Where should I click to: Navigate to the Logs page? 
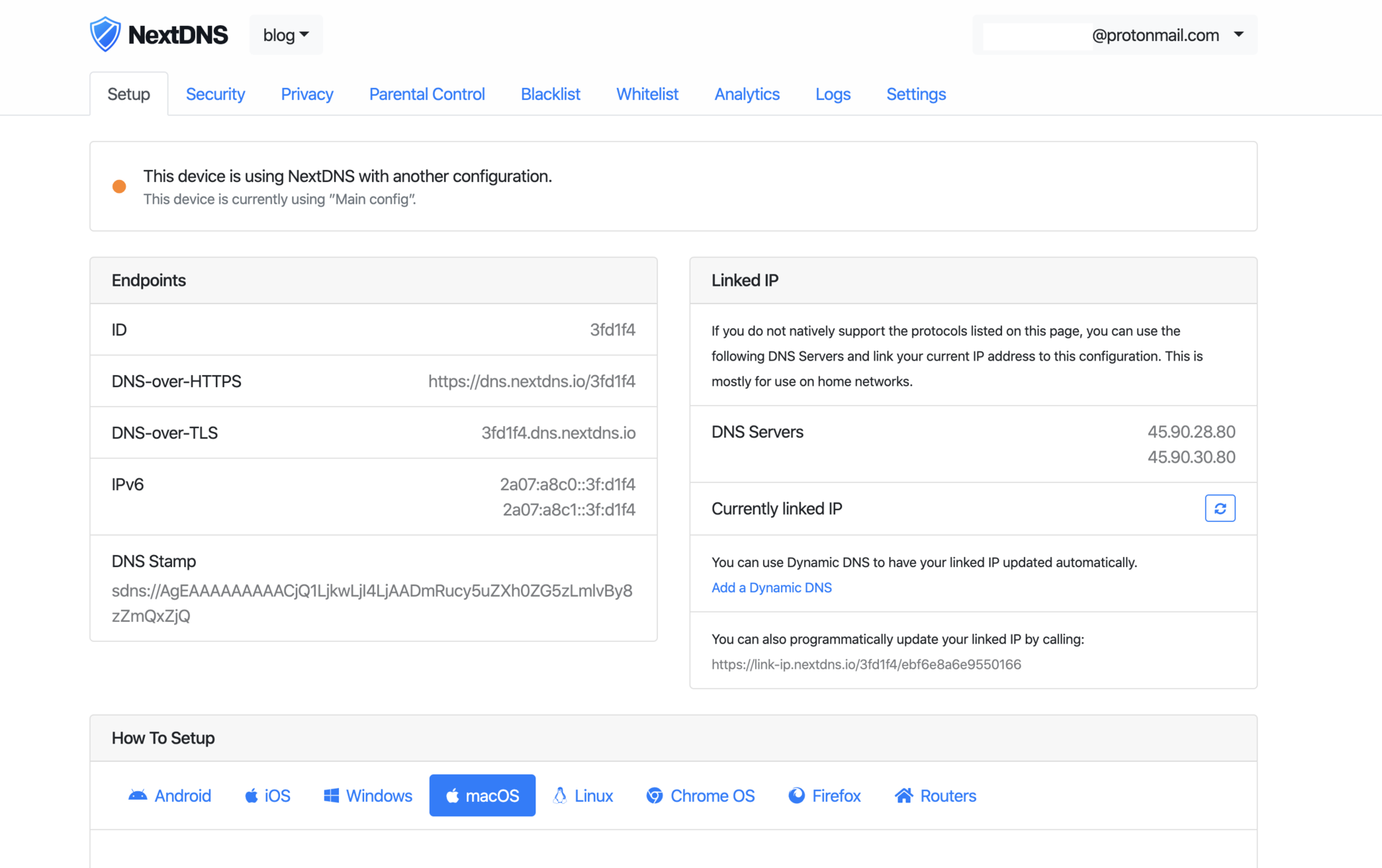(832, 94)
